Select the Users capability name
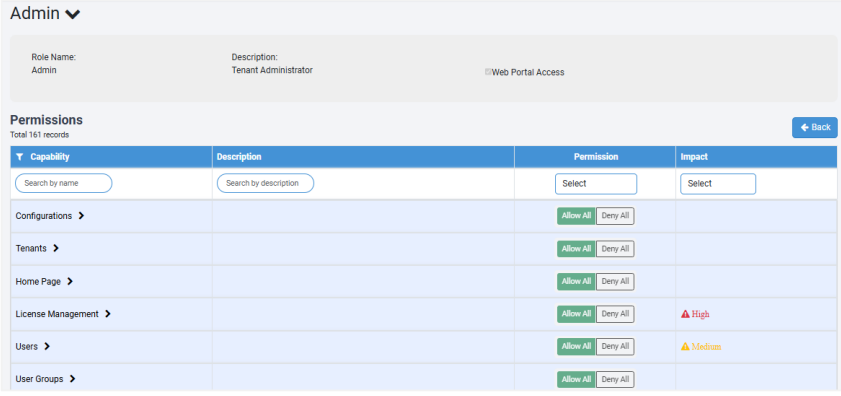841x396 pixels. click(x=27, y=347)
